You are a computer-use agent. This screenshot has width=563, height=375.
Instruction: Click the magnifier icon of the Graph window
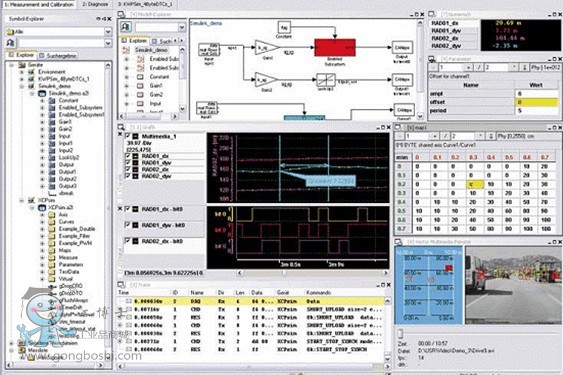pos(121,127)
